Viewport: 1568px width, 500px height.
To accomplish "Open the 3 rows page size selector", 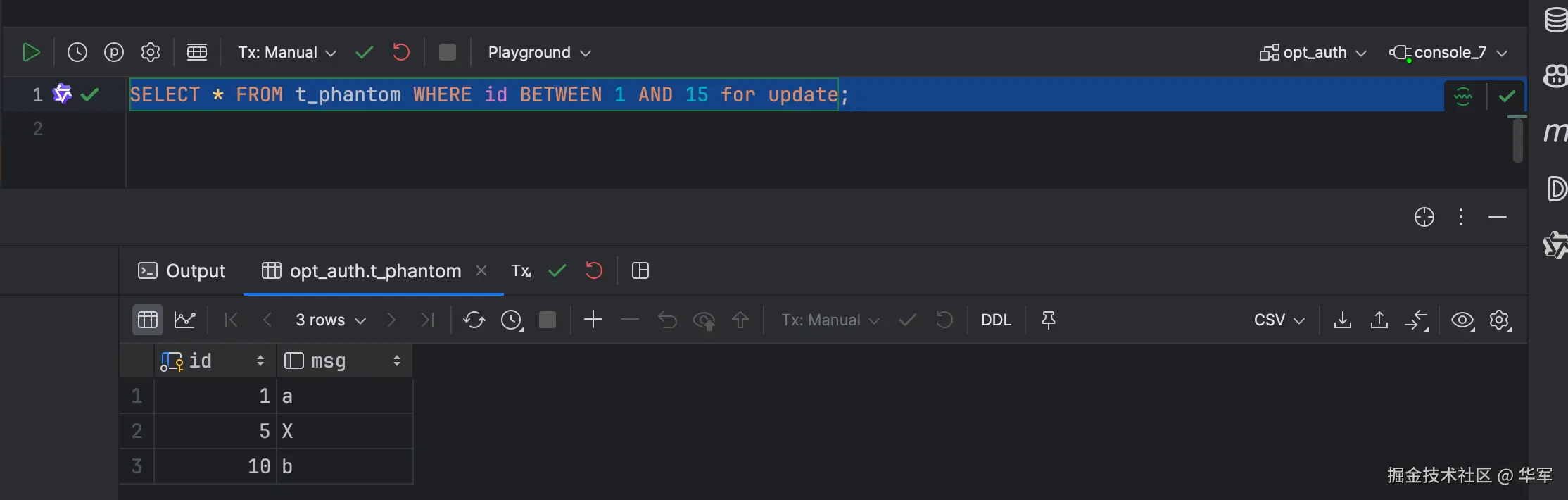I will [330, 320].
